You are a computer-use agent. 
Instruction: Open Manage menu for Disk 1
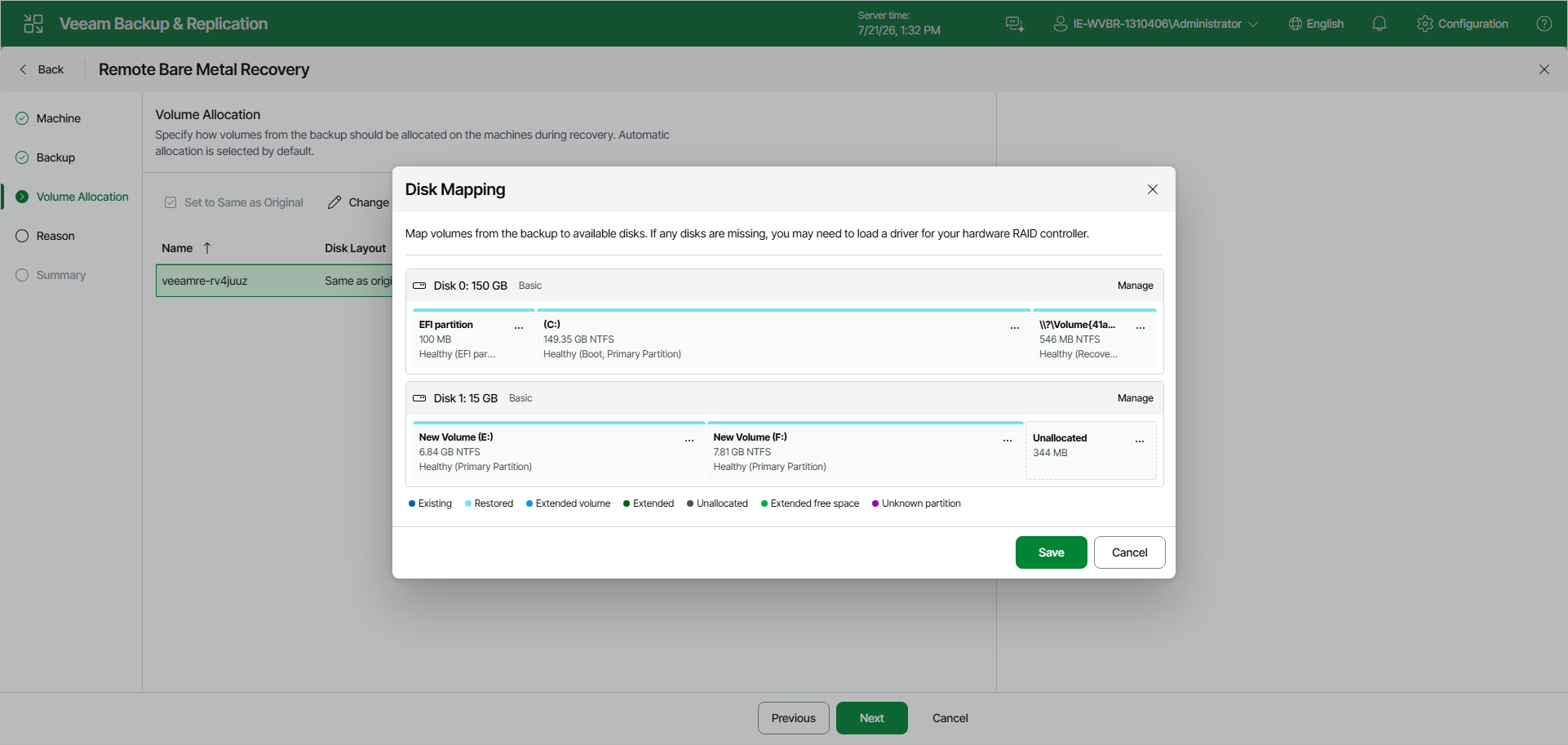tap(1136, 398)
